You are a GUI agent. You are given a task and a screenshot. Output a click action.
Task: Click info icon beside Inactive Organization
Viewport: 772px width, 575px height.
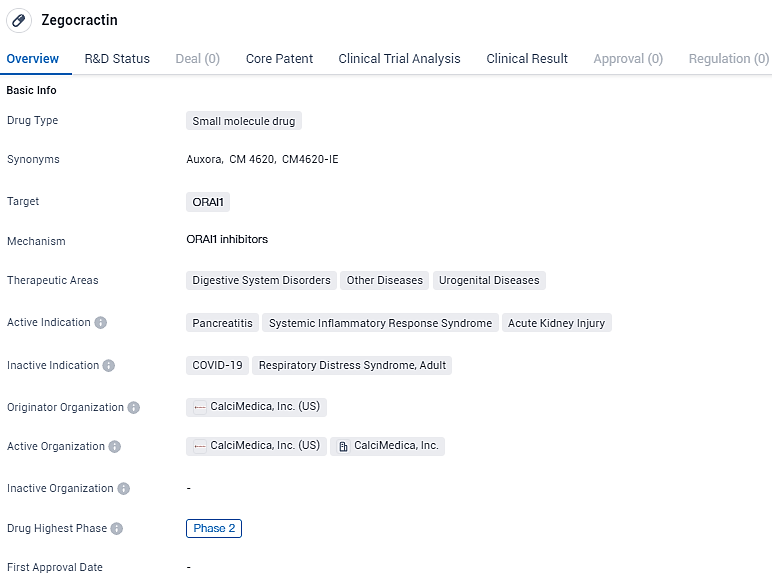coord(124,489)
